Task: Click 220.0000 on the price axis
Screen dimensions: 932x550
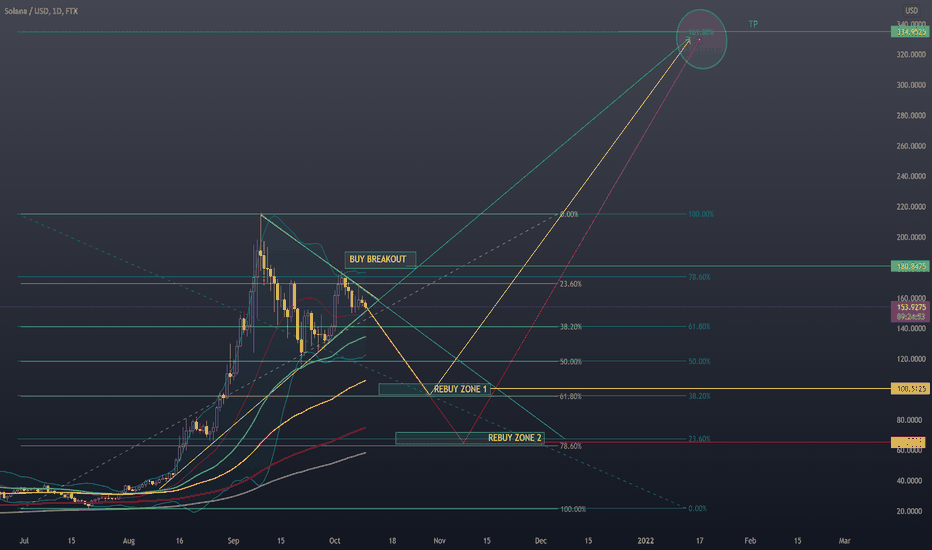Action: [911, 207]
